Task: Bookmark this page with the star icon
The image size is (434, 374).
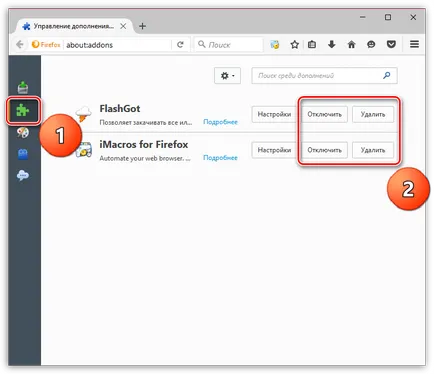Action: [294, 44]
